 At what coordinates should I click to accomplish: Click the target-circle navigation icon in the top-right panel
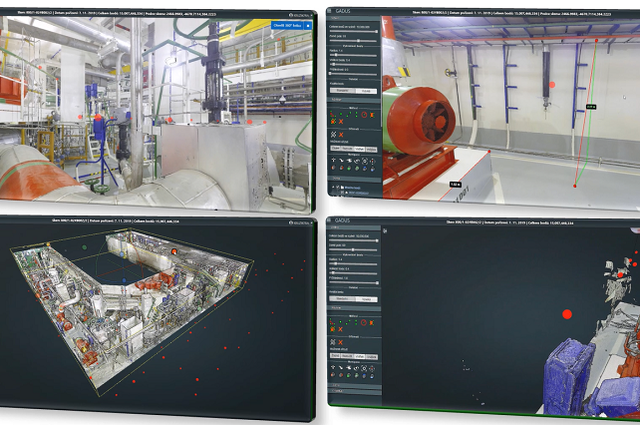pyautogui.click(x=365, y=161)
